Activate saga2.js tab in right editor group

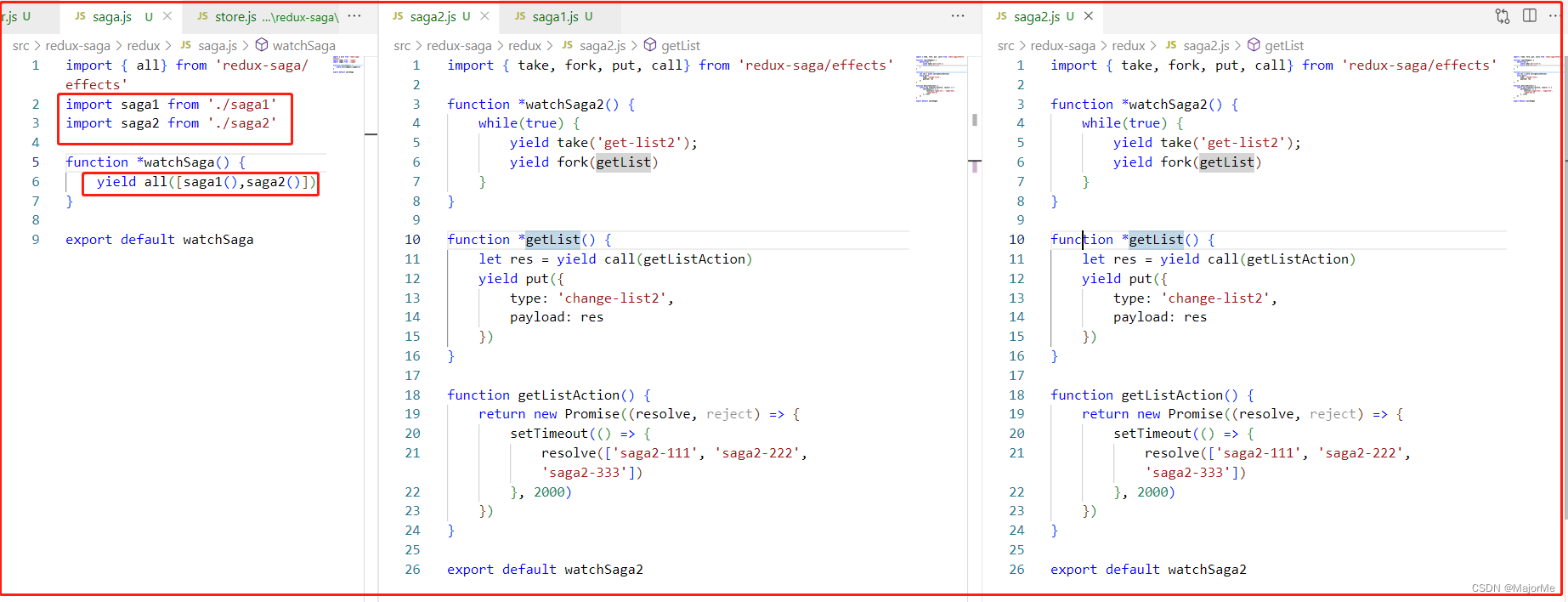click(x=1044, y=16)
